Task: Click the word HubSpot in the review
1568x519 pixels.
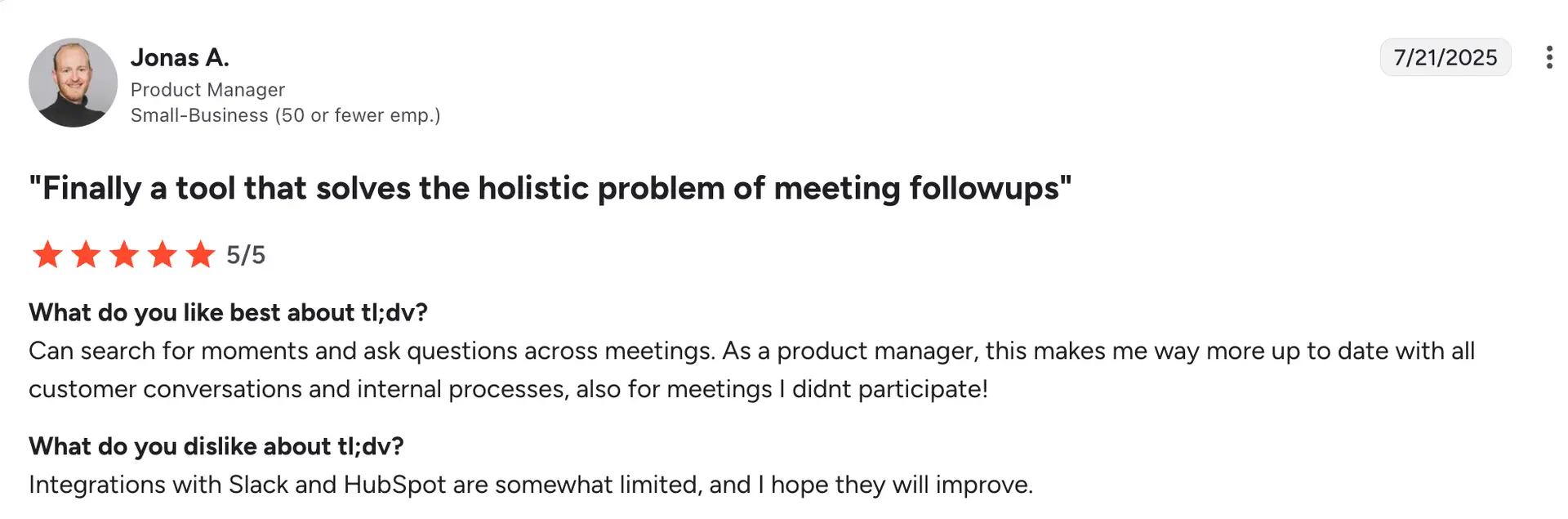Action: click(x=394, y=485)
